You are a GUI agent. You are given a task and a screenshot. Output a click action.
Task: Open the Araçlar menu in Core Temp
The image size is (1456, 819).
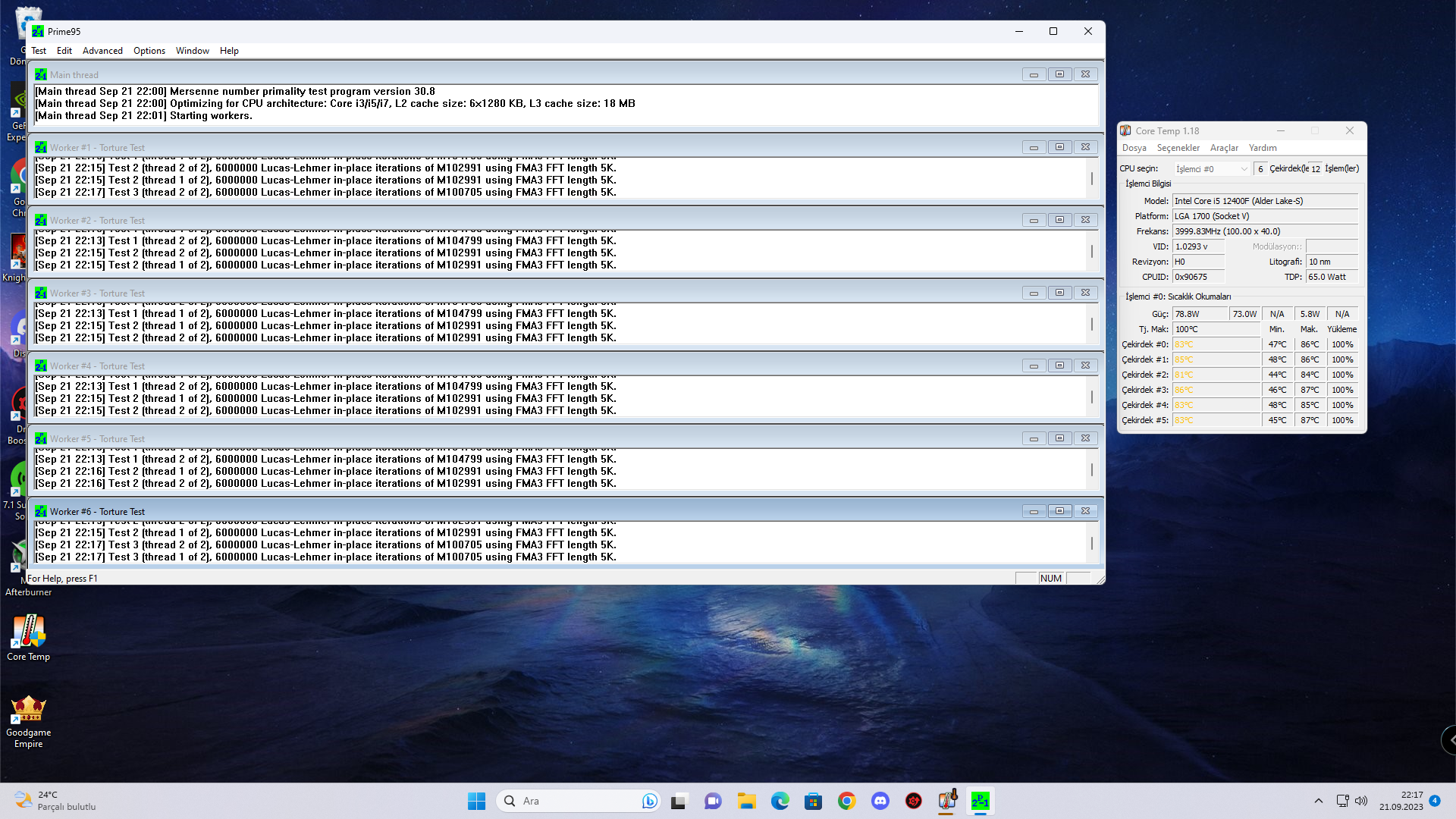(1223, 148)
